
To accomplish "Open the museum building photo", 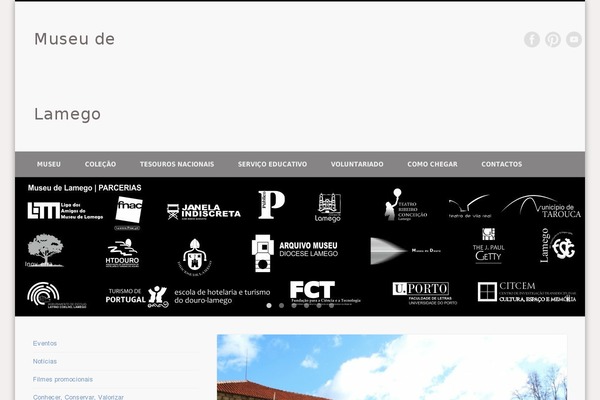I will click(x=392, y=367).
